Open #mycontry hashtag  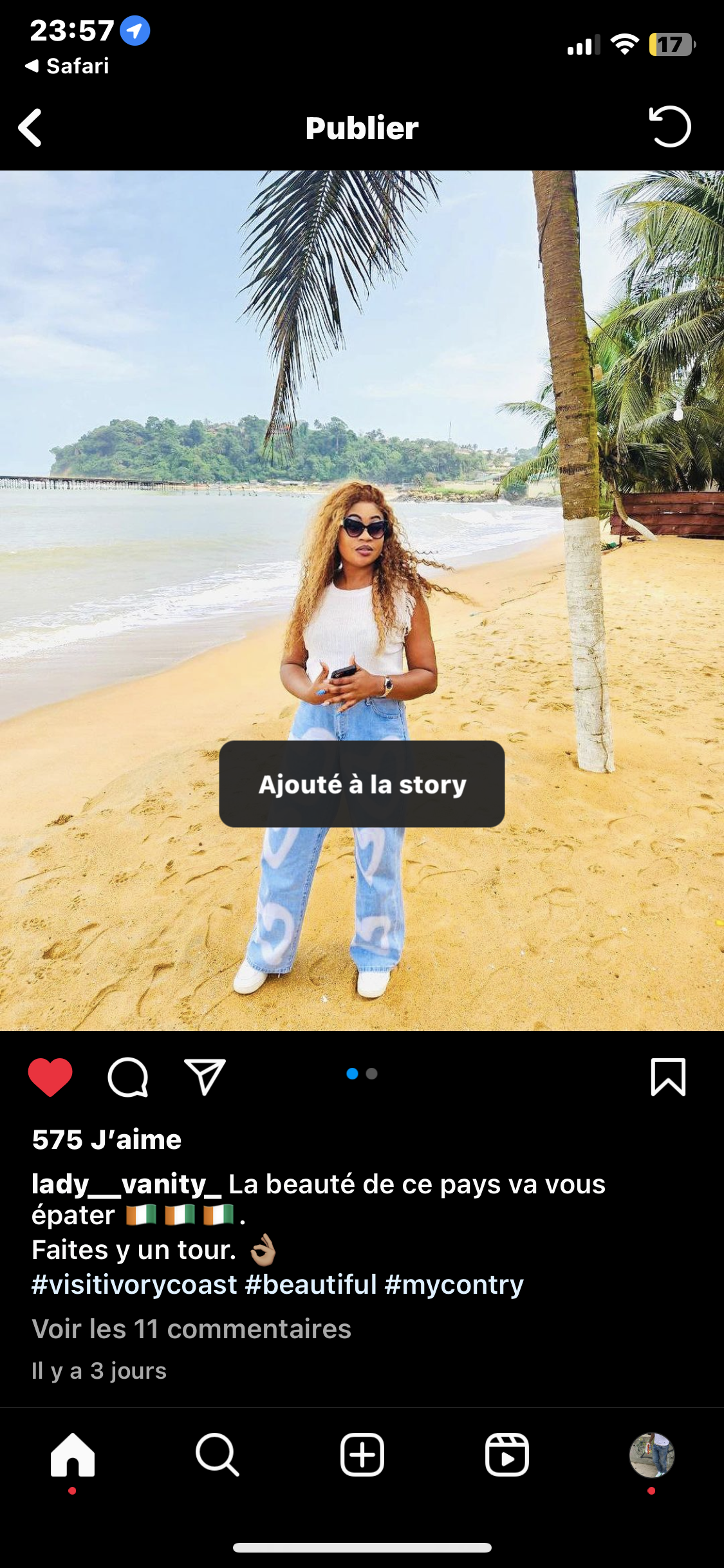tap(454, 1284)
